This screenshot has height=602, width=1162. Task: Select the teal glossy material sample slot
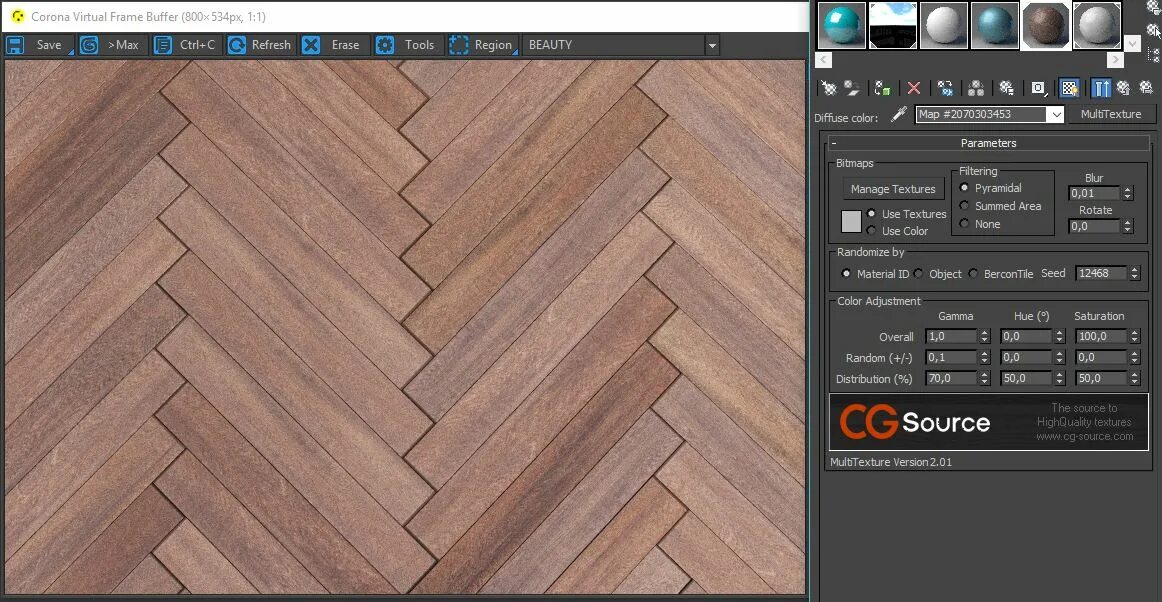[x=841, y=25]
